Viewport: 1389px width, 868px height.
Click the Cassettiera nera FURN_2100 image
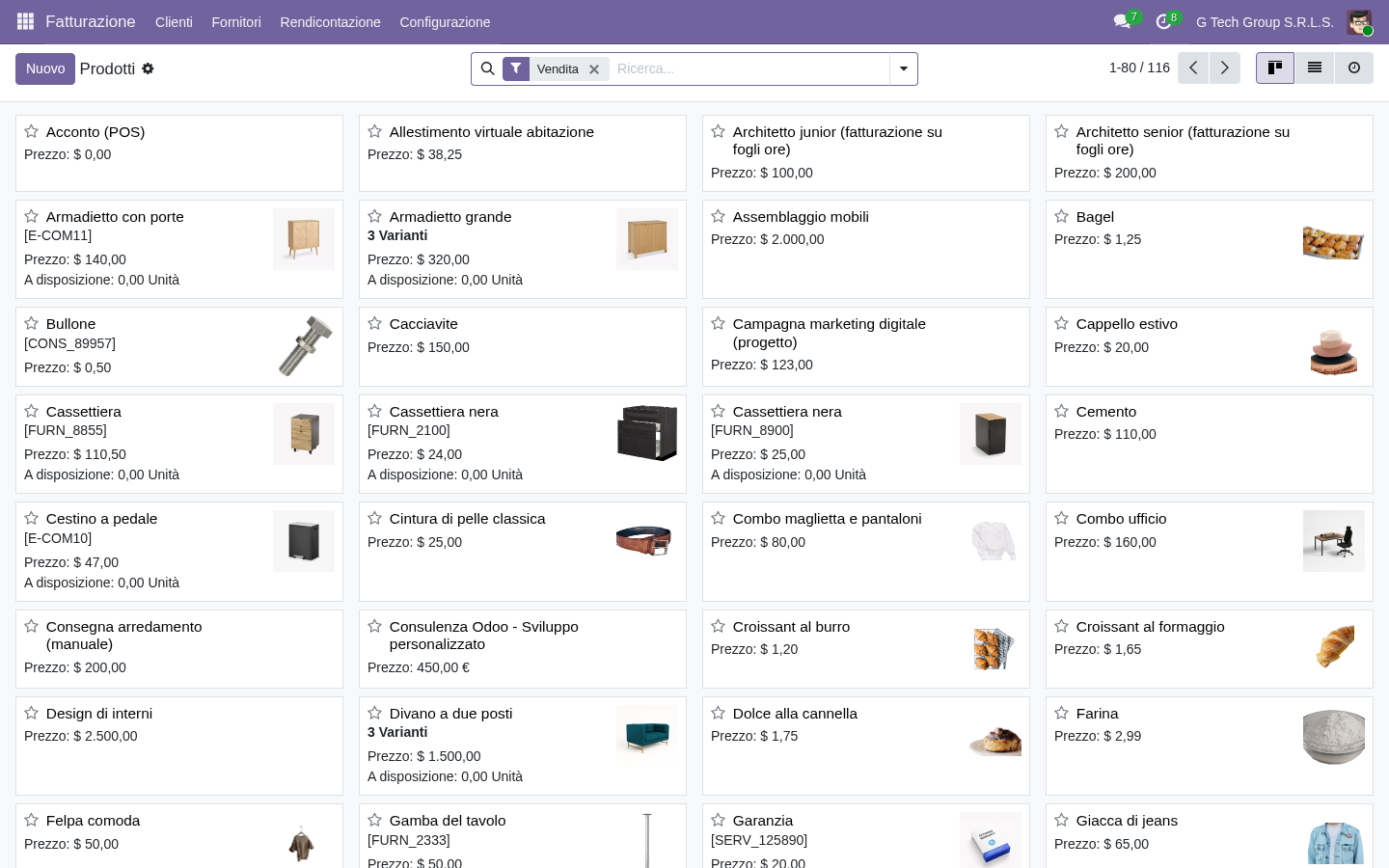(647, 434)
